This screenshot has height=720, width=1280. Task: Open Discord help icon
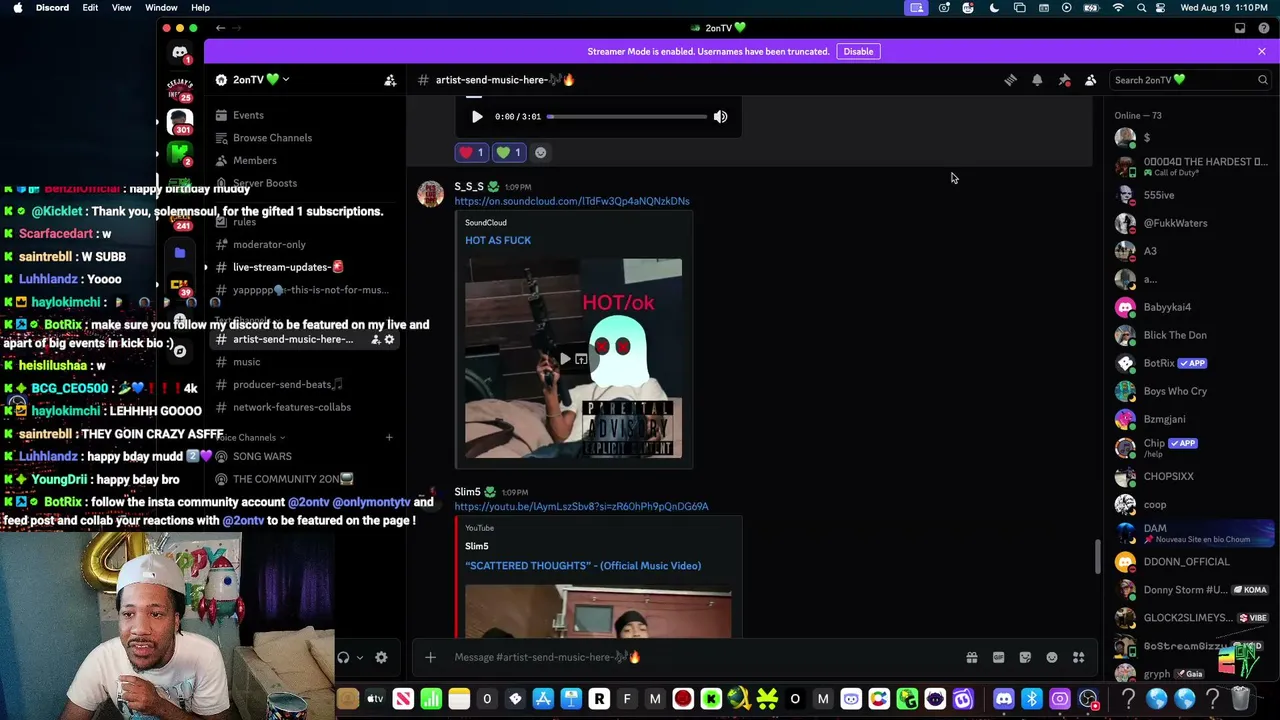(1262, 28)
